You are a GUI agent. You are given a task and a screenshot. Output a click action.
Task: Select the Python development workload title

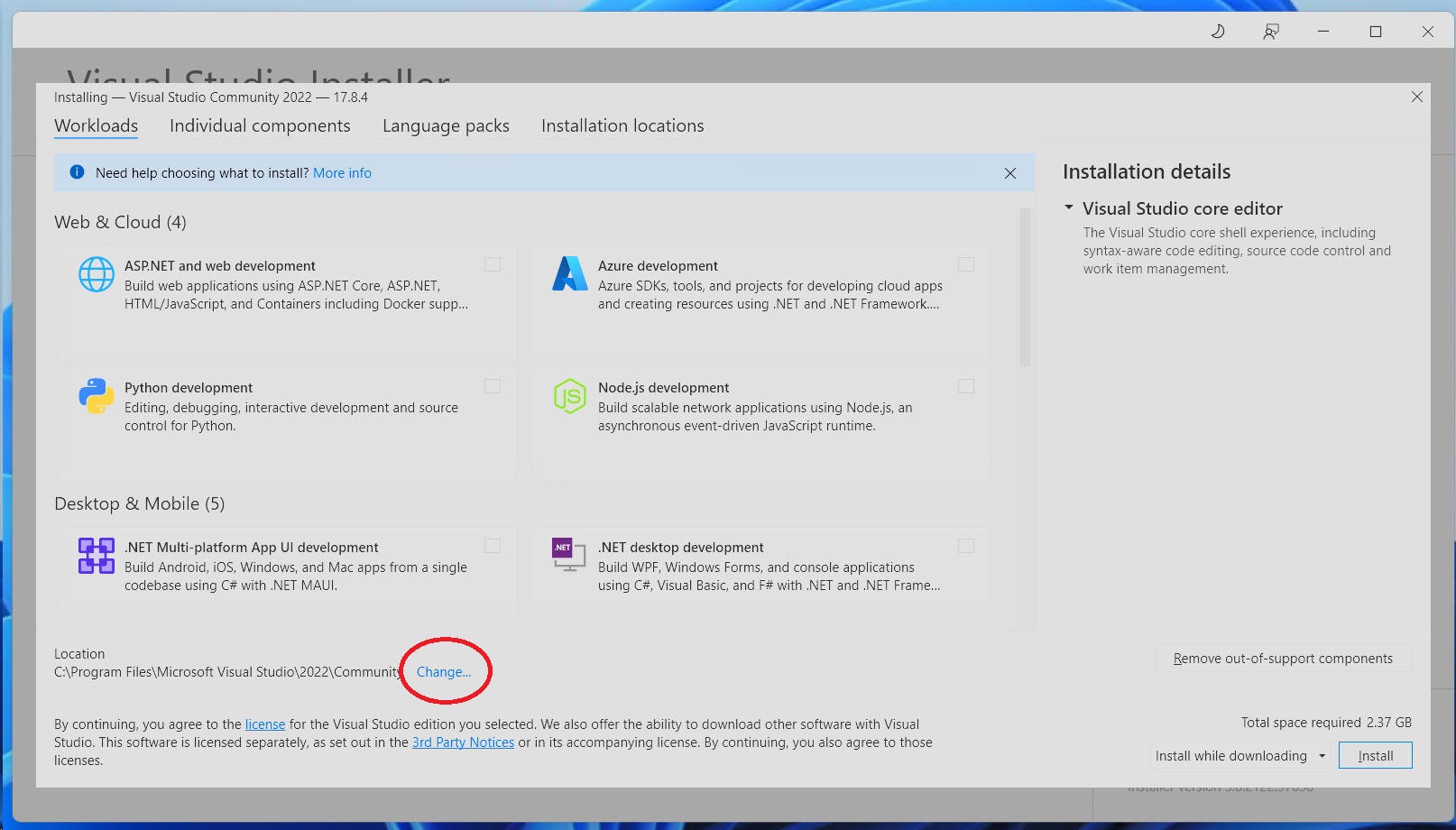(189, 388)
